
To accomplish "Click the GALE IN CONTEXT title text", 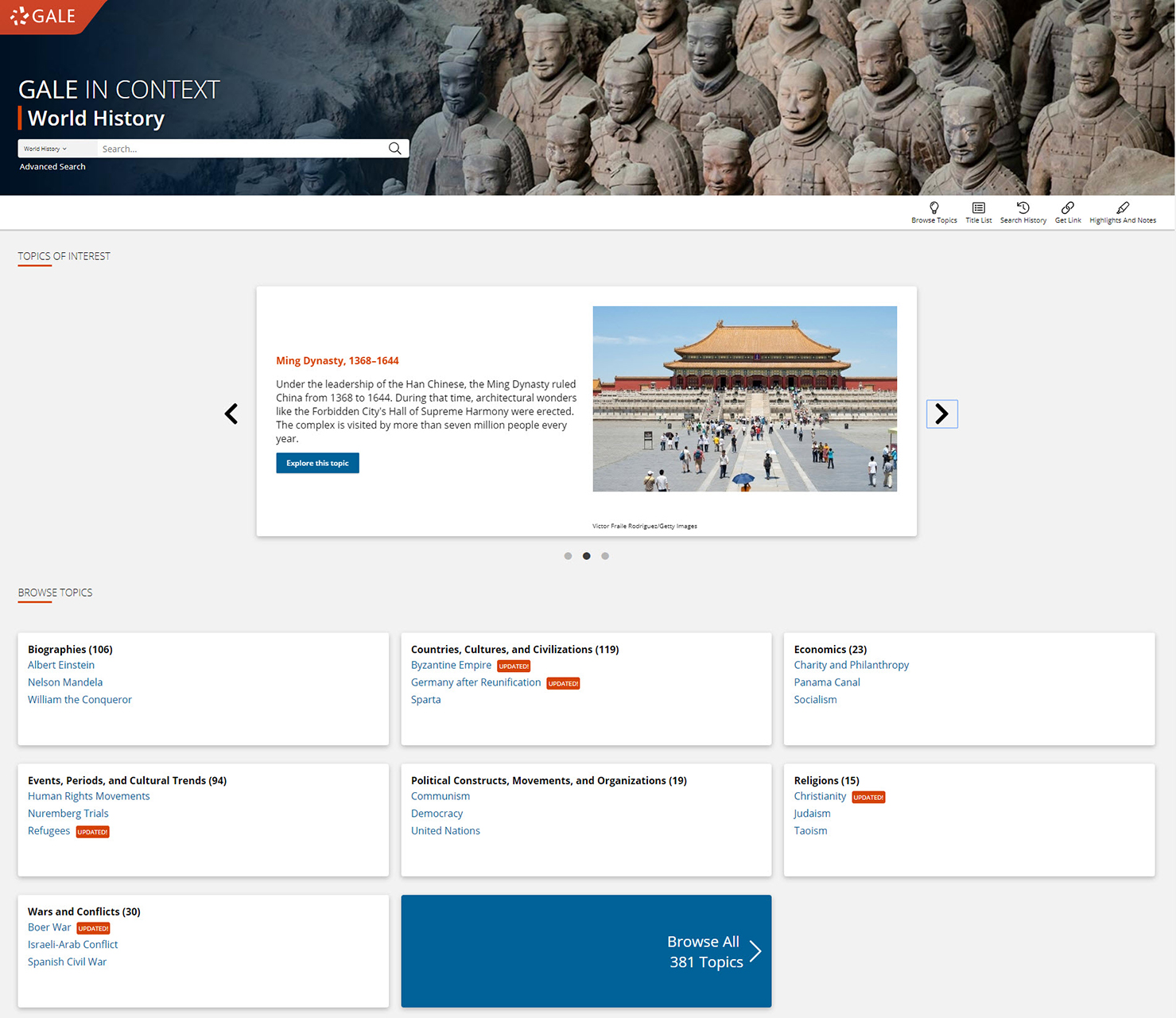I will point(119,90).
